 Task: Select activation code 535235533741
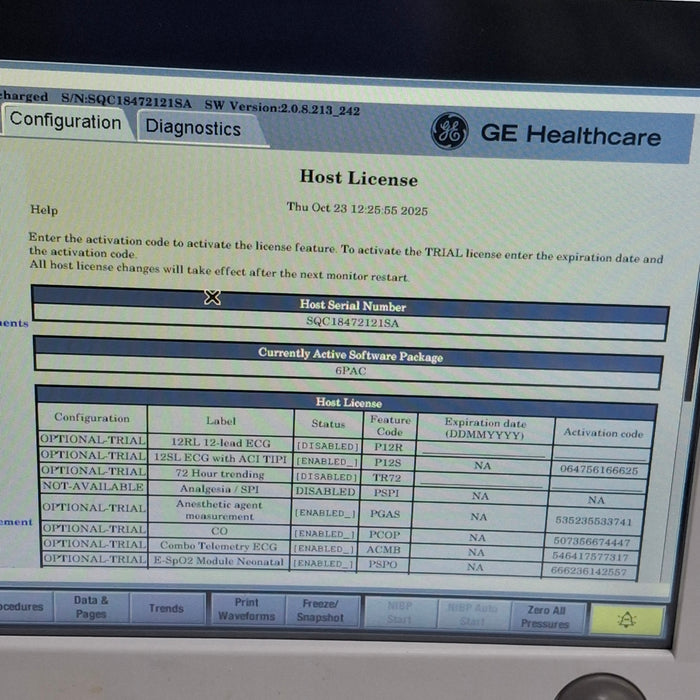[x=593, y=521]
